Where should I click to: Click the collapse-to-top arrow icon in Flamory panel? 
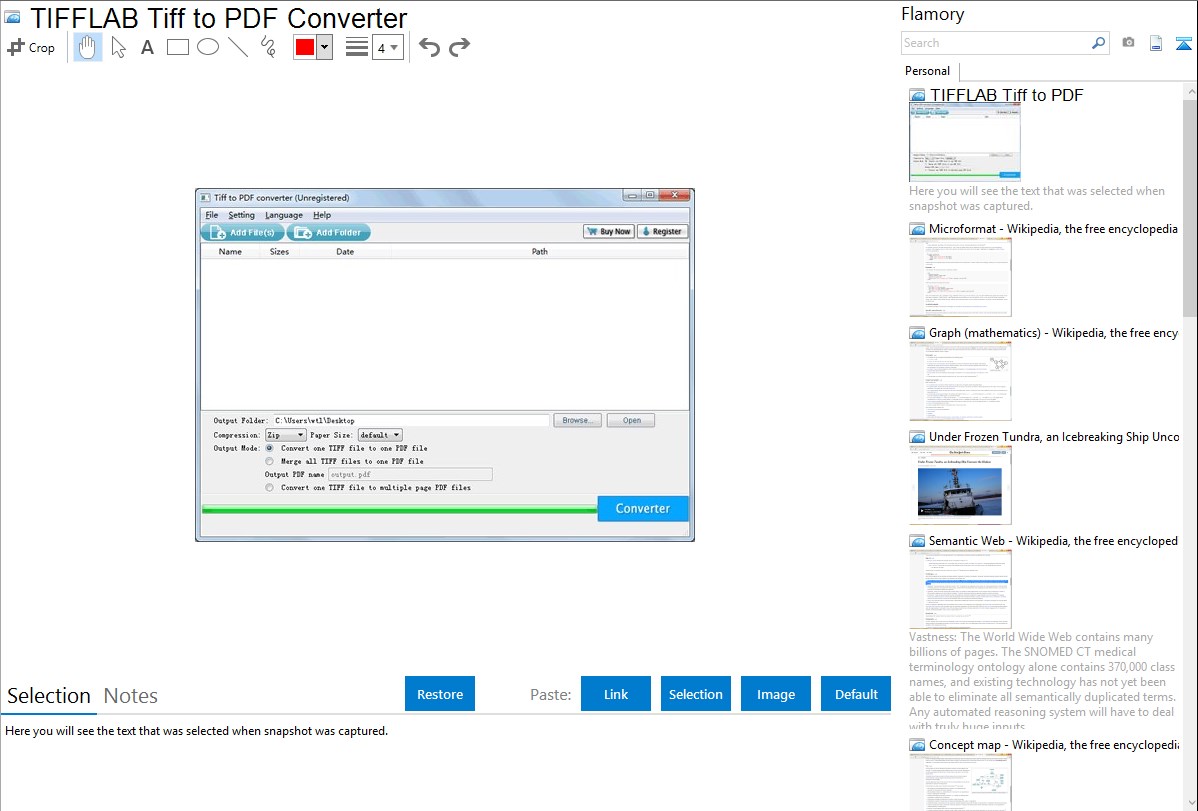[x=1183, y=44]
